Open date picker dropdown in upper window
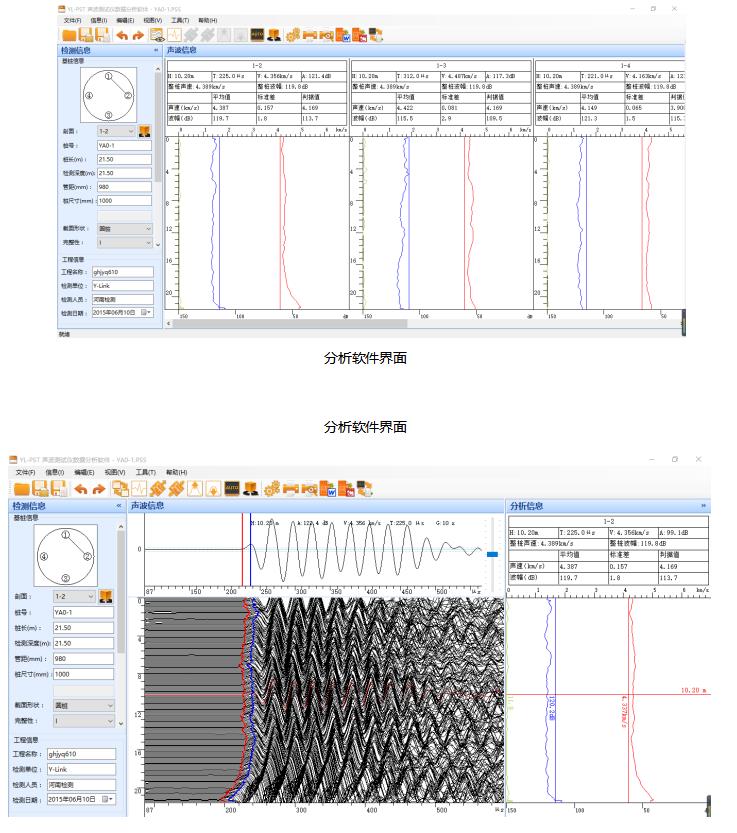737x833 pixels. (146, 313)
